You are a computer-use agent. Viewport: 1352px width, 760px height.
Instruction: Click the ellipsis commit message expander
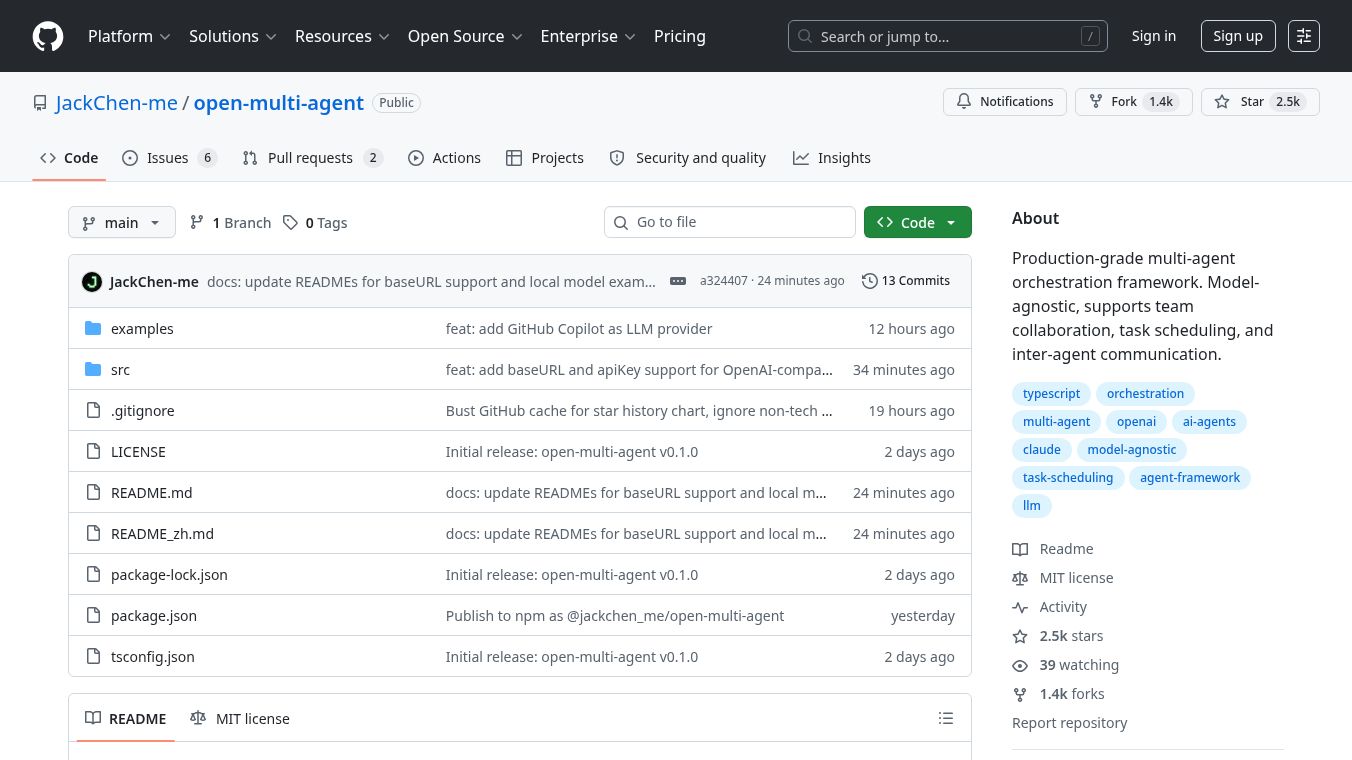[x=678, y=281]
